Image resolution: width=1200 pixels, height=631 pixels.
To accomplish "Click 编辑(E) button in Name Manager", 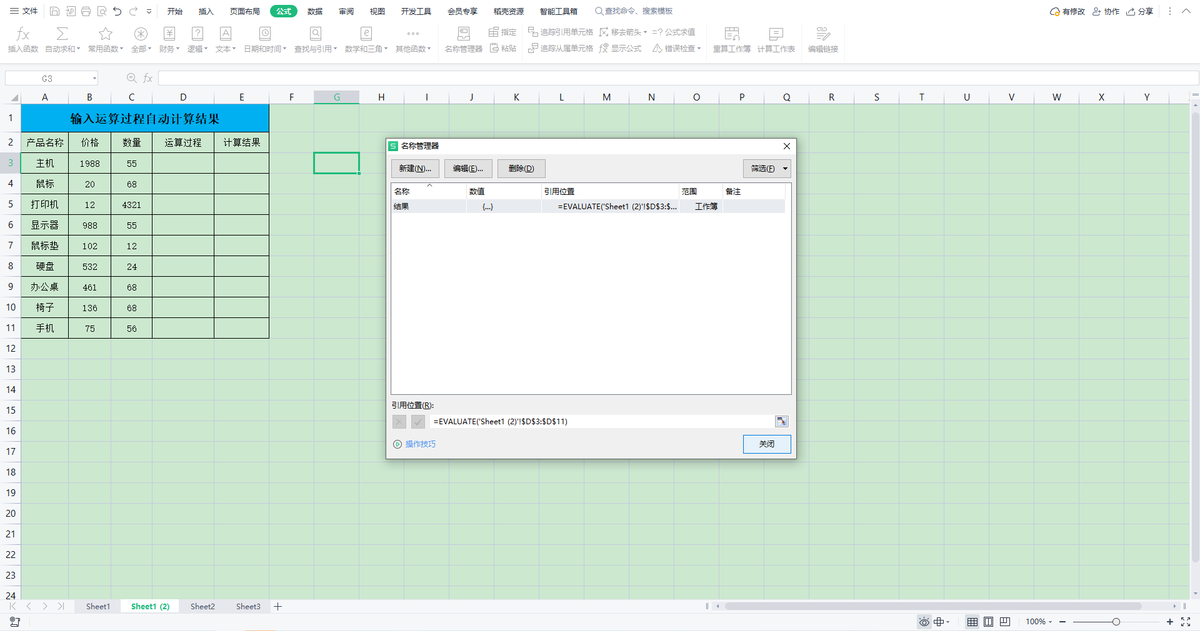I will 468,168.
